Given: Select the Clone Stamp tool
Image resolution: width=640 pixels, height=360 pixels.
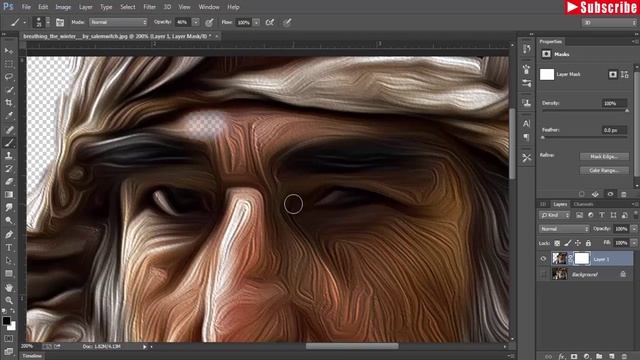Looking at the screenshot, I should [9, 156].
